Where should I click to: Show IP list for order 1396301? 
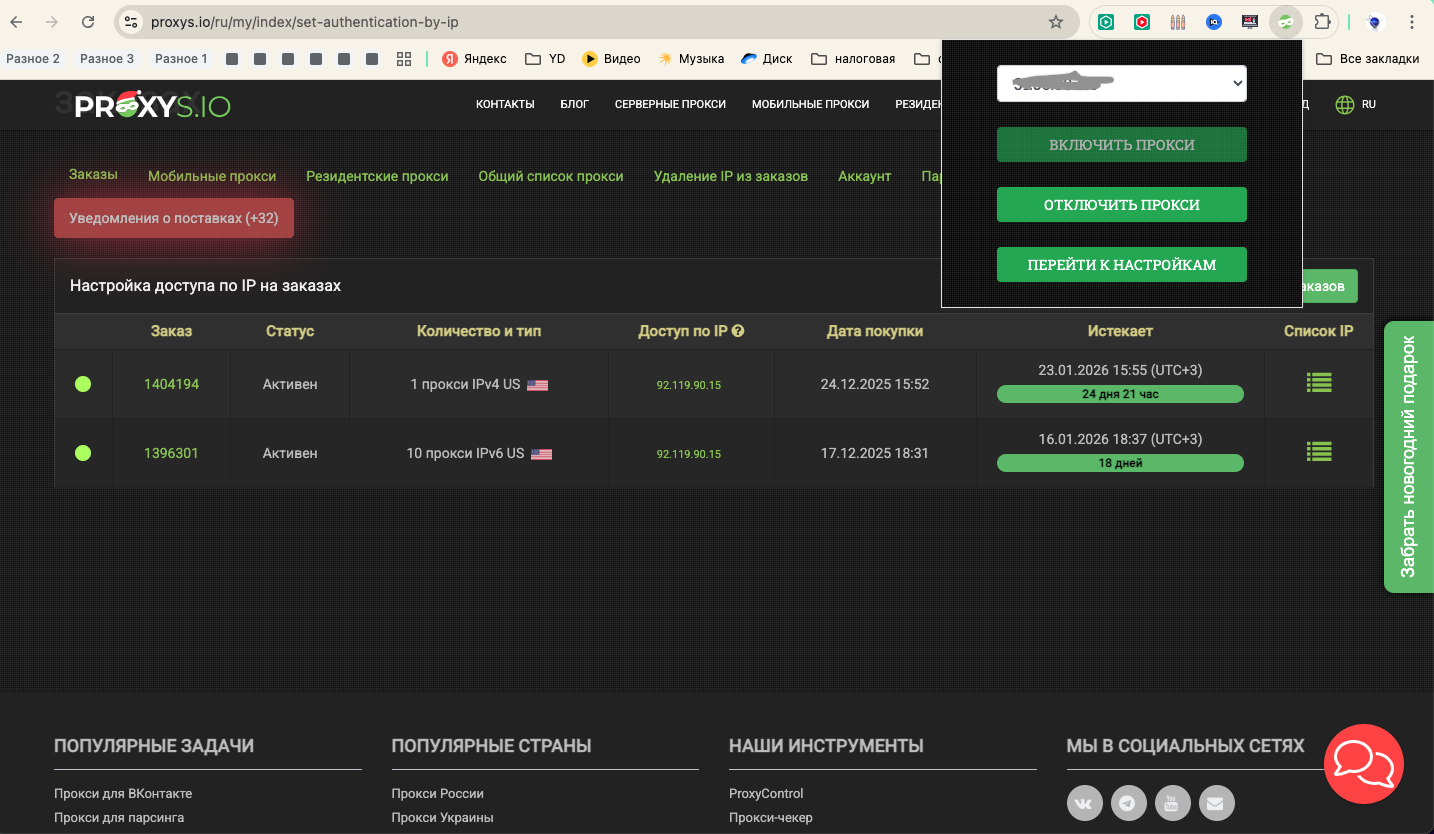coord(1319,452)
